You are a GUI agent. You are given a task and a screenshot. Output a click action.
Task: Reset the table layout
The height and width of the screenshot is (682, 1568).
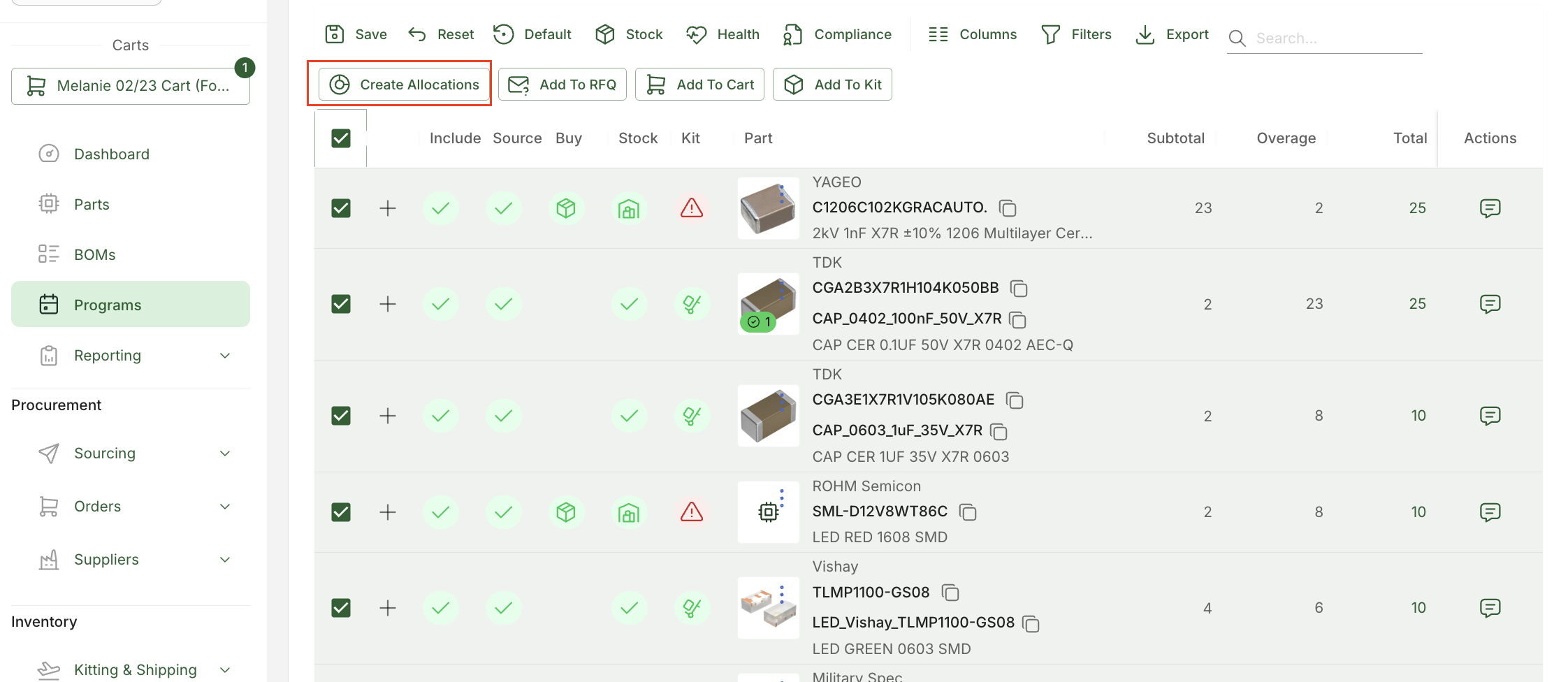(x=441, y=34)
